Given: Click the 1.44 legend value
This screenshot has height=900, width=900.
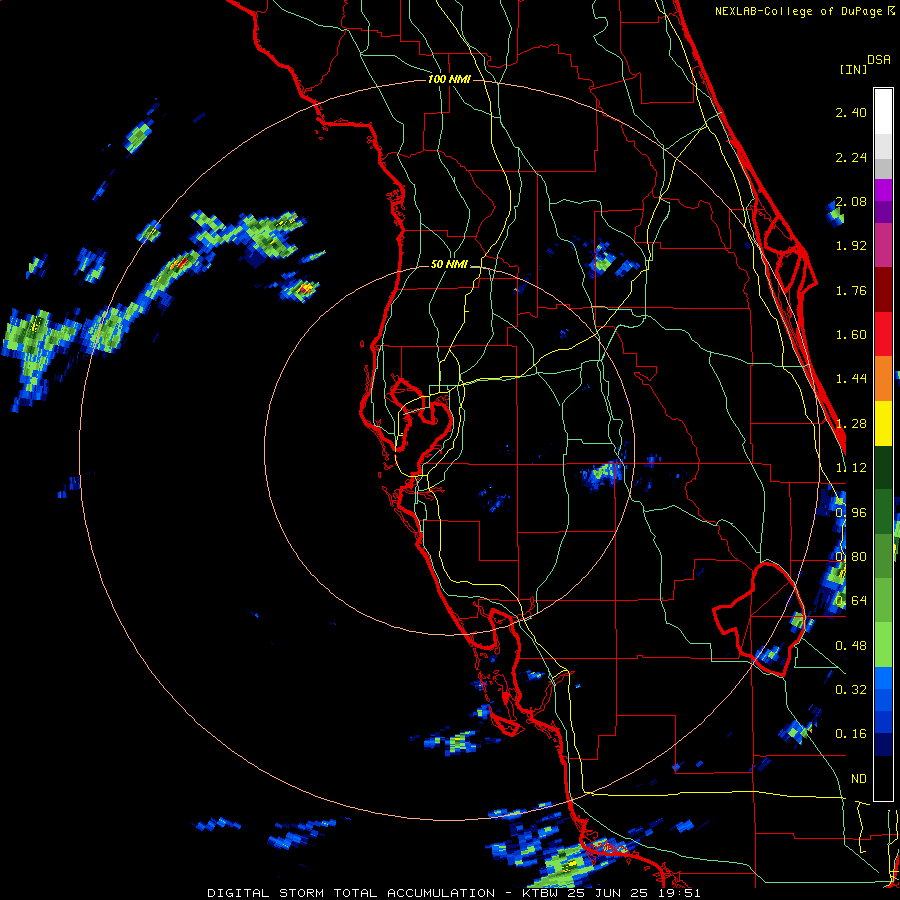Looking at the screenshot, I should 851,379.
